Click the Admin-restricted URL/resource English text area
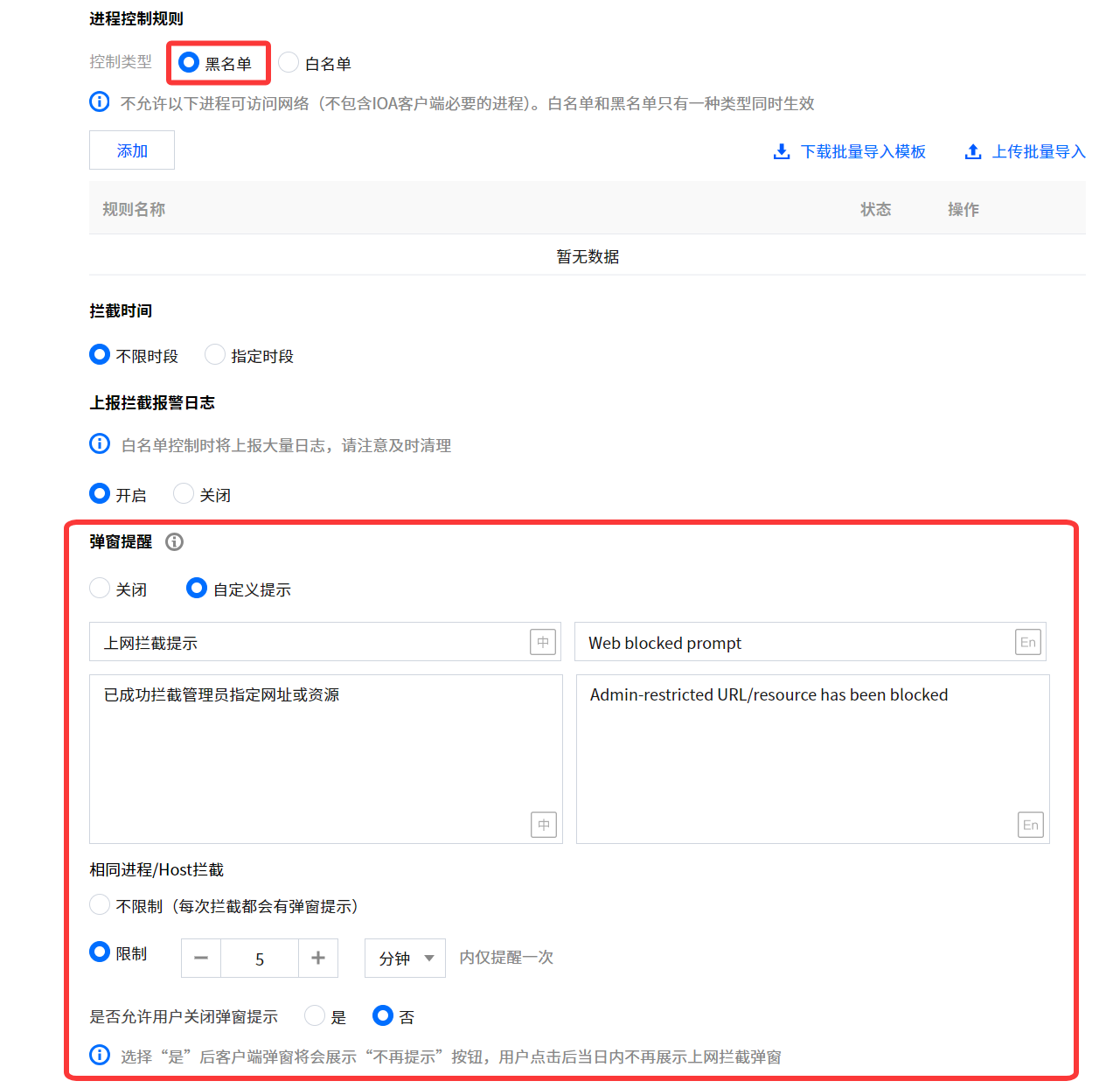Screen dimensions: 1120x1088 (813, 759)
